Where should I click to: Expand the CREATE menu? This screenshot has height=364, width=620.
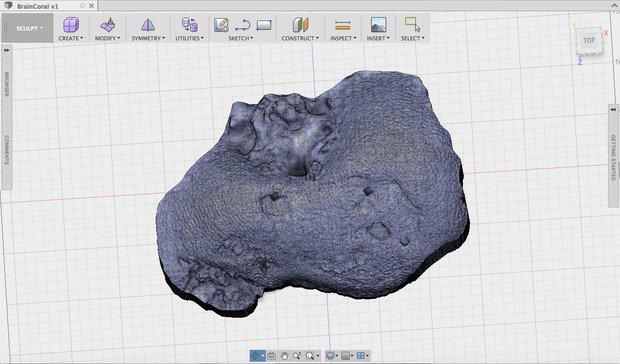(x=71, y=38)
